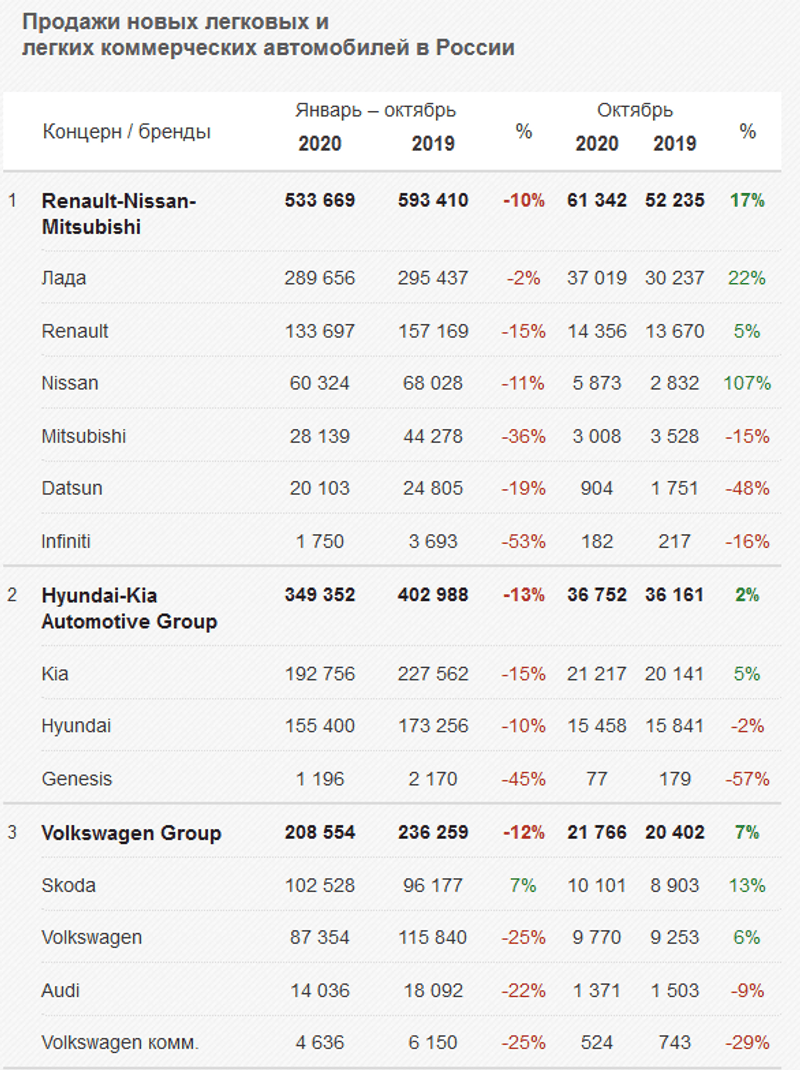Select the Октябрь column group header

pos(635,110)
